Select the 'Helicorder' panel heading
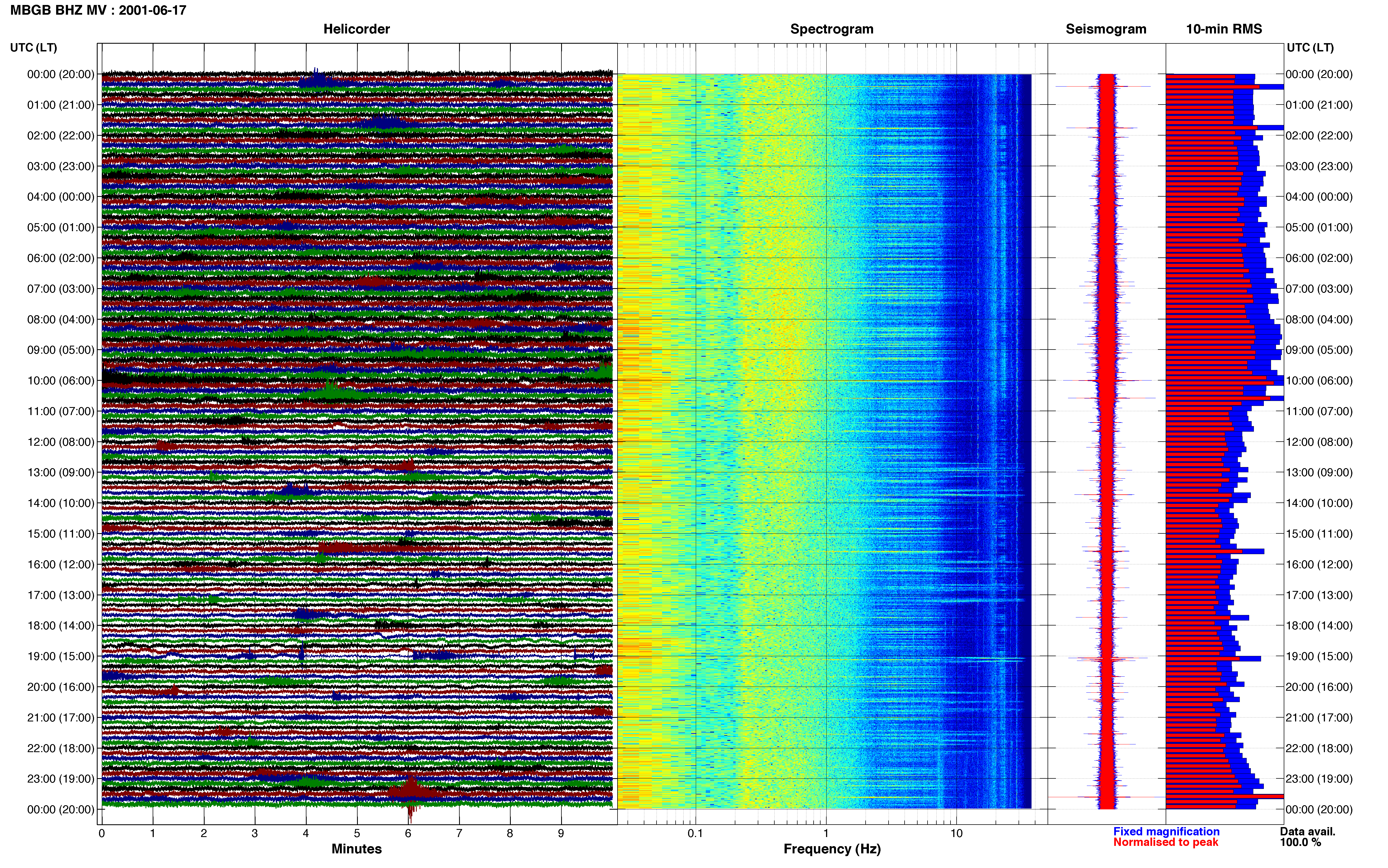 [x=356, y=29]
